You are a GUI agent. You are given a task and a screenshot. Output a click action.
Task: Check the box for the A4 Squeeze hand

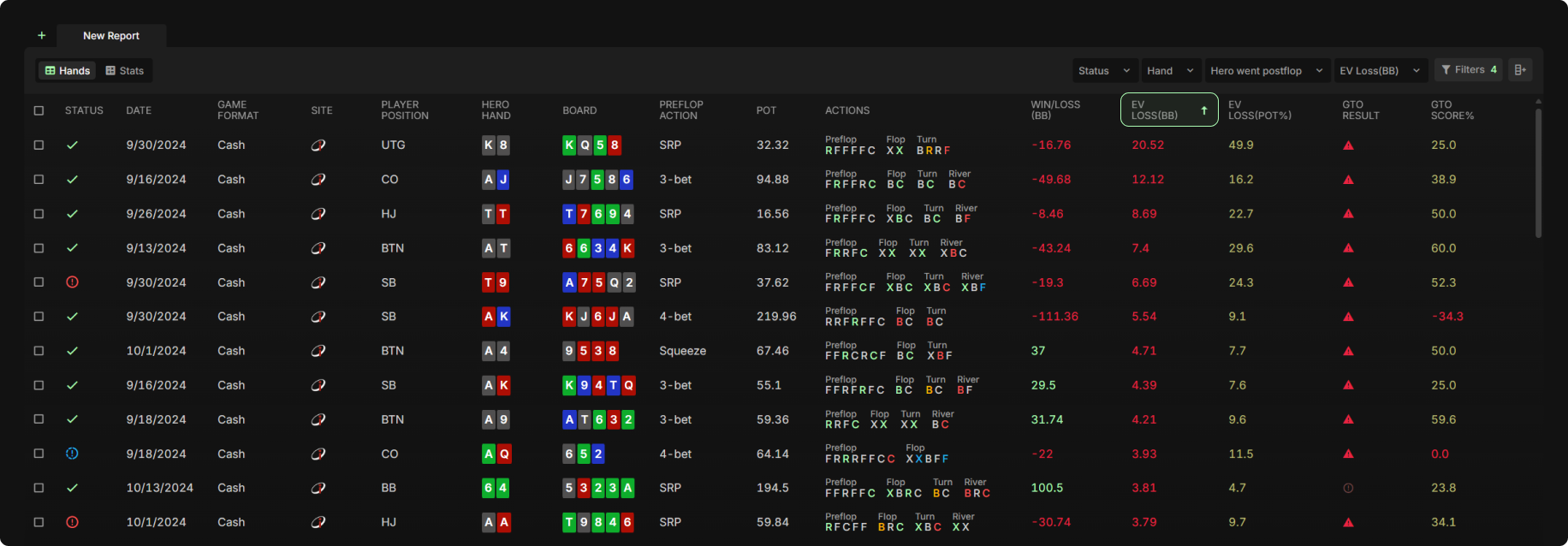tap(39, 351)
